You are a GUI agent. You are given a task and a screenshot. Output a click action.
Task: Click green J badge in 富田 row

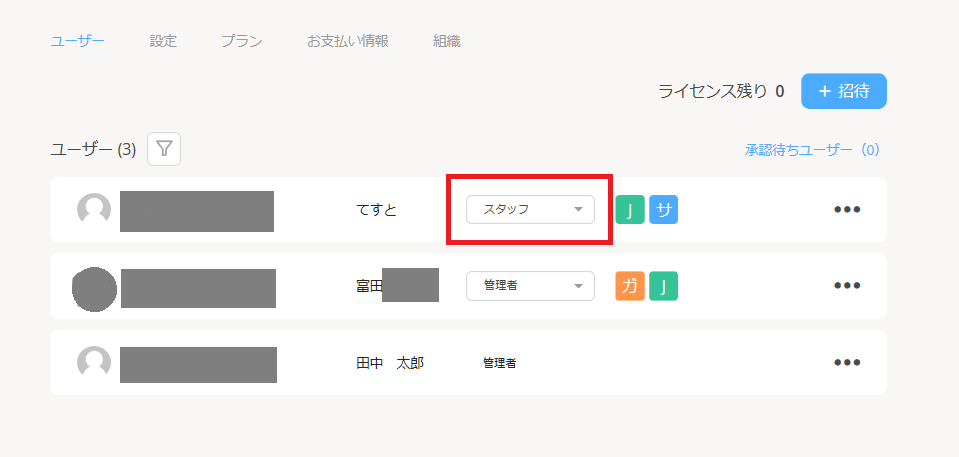coord(663,286)
